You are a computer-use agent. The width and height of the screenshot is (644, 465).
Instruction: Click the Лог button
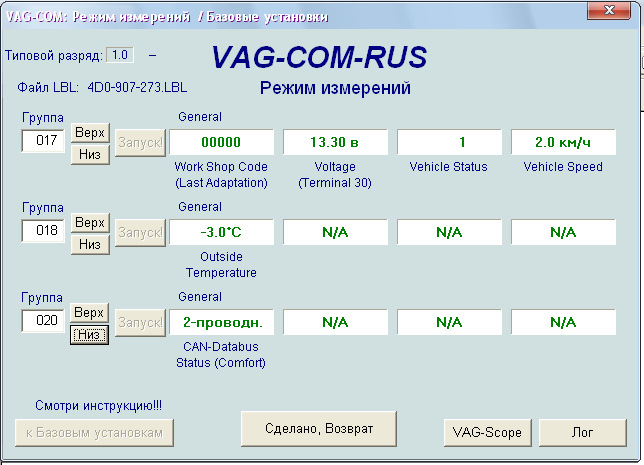582,433
